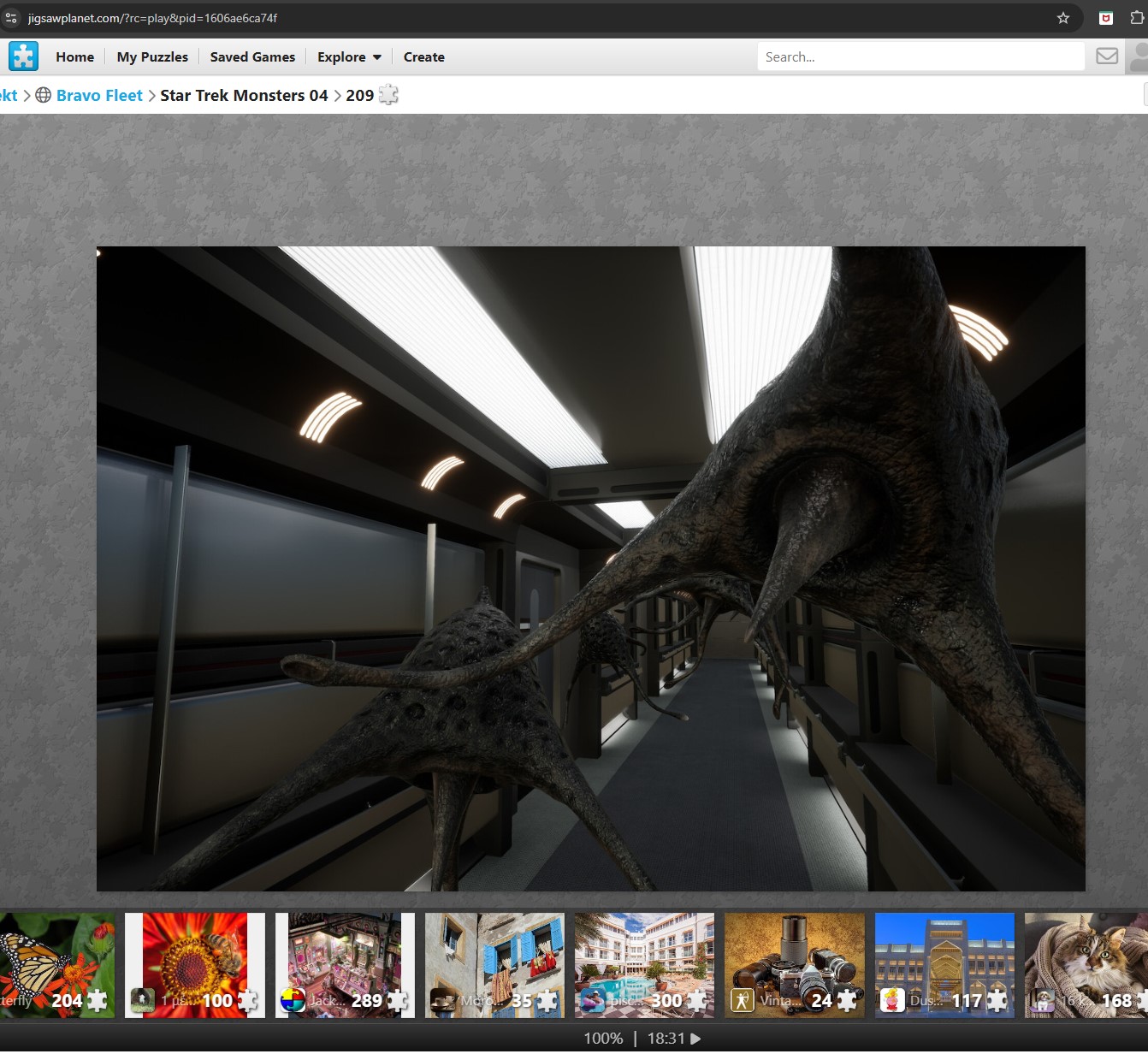The width and height of the screenshot is (1148, 1054).
Task: Open the bee on flower puzzle with 100 pieces
Action: tap(195, 965)
